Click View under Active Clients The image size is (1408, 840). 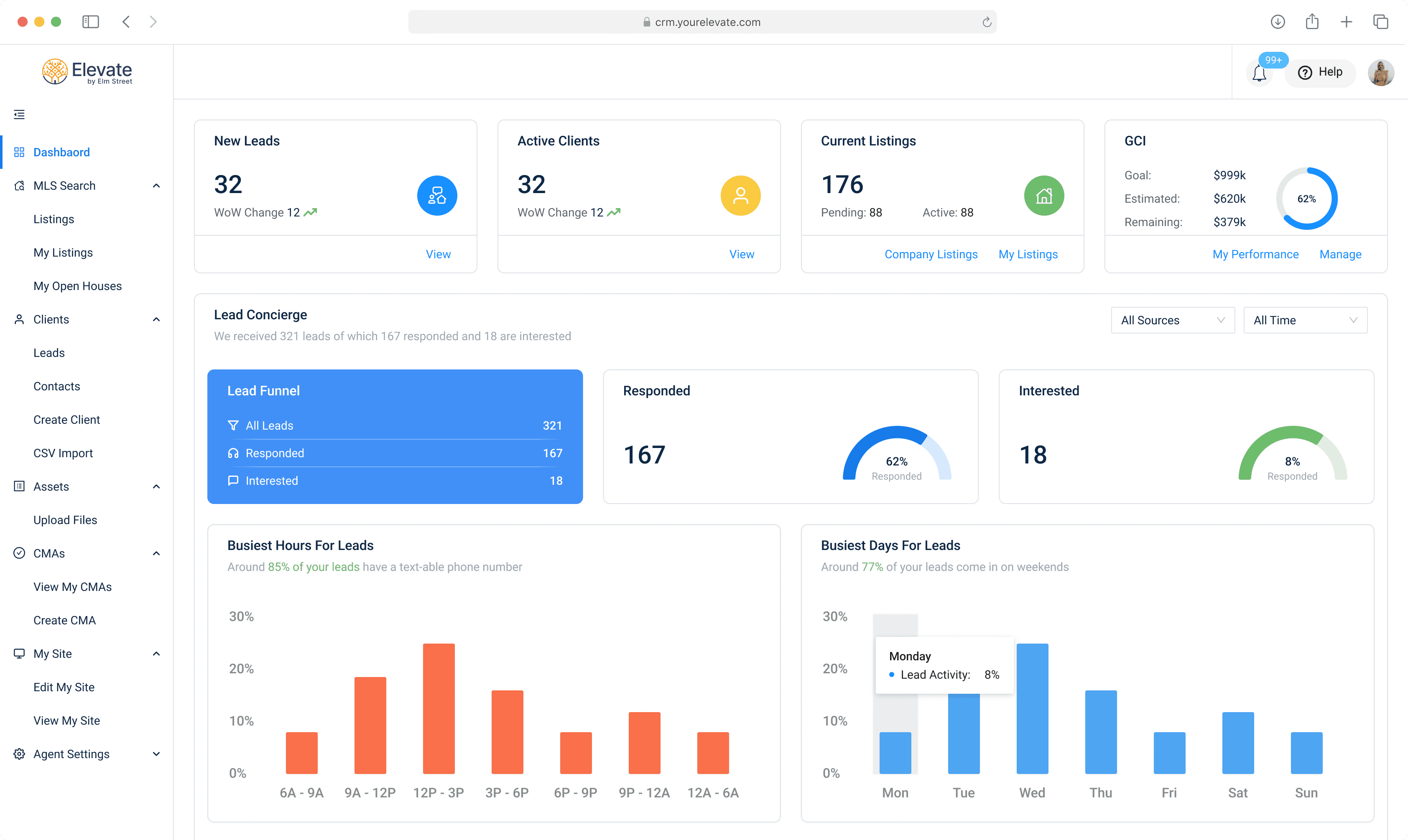(742, 254)
